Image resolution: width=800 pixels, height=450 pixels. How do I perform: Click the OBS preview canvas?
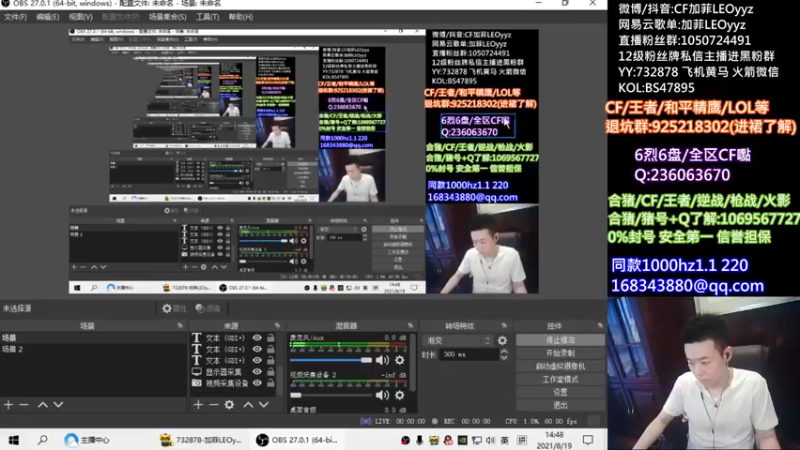pos(304,161)
